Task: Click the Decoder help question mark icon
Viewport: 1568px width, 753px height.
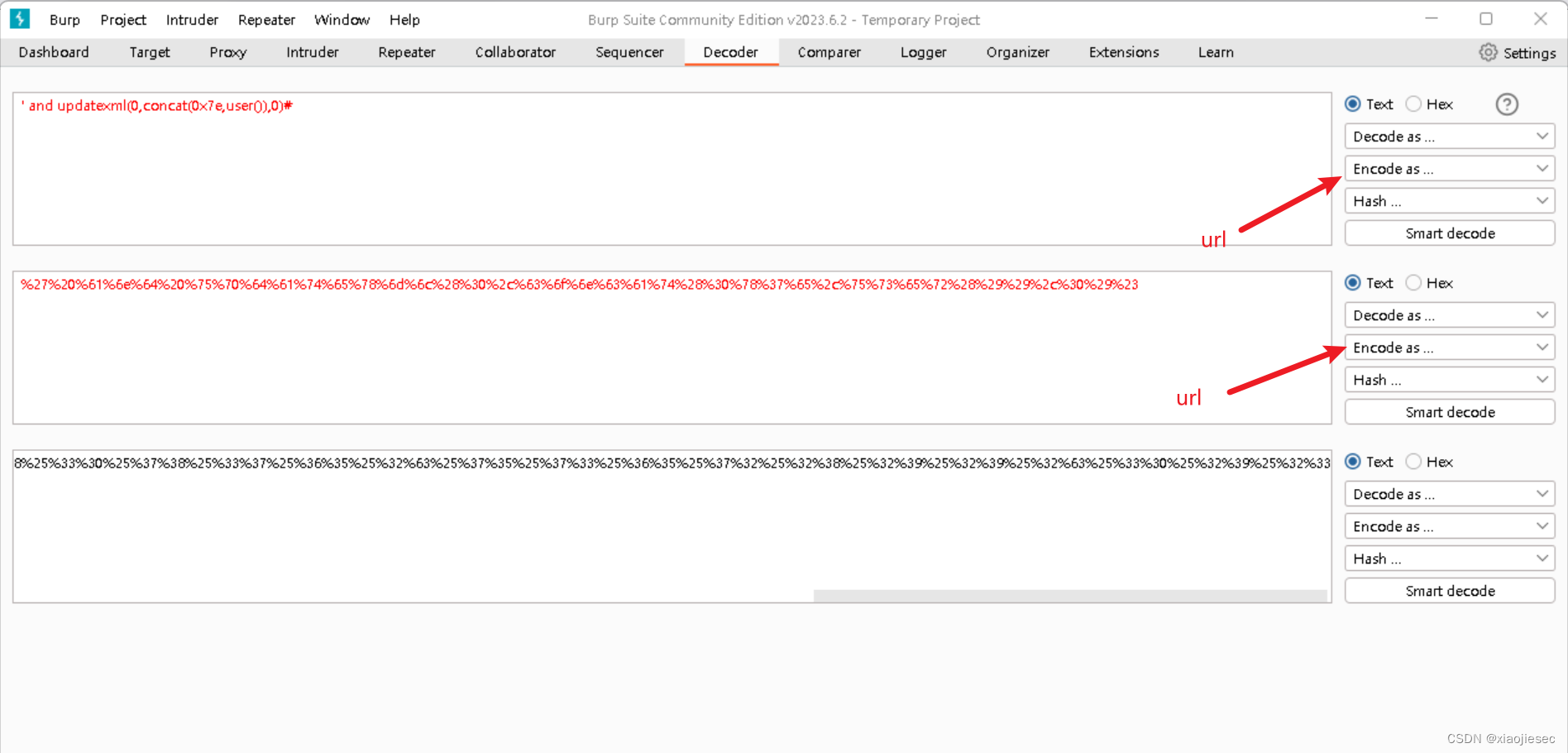Action: [1507, 104]
